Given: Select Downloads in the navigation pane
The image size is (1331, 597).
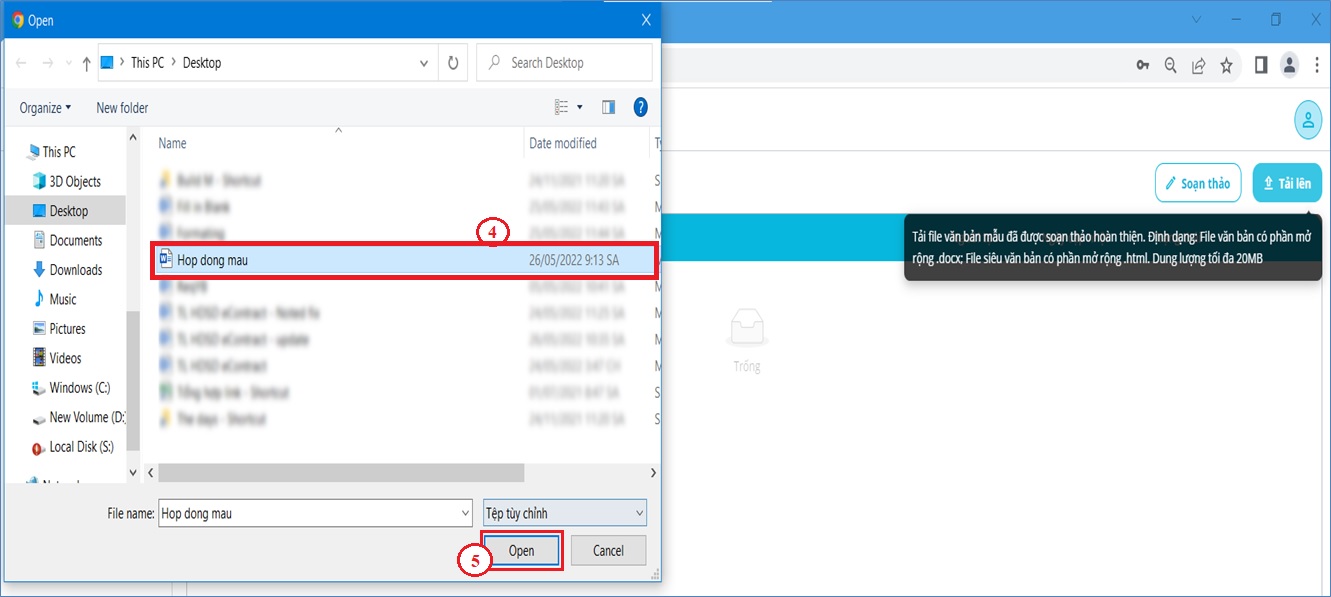Looking at the screenshot, I should point(76,270).
